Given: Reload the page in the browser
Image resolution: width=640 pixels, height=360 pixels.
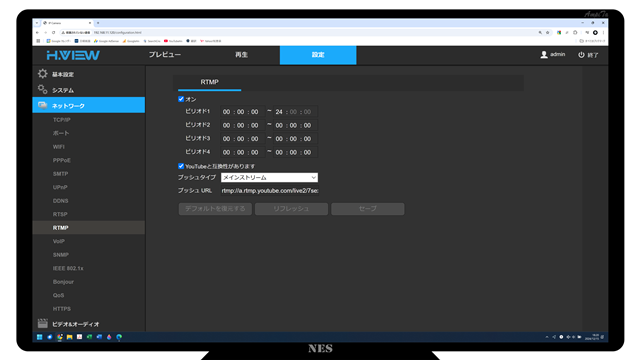Looking at the screenshot, I should click(x=53, y=32).
